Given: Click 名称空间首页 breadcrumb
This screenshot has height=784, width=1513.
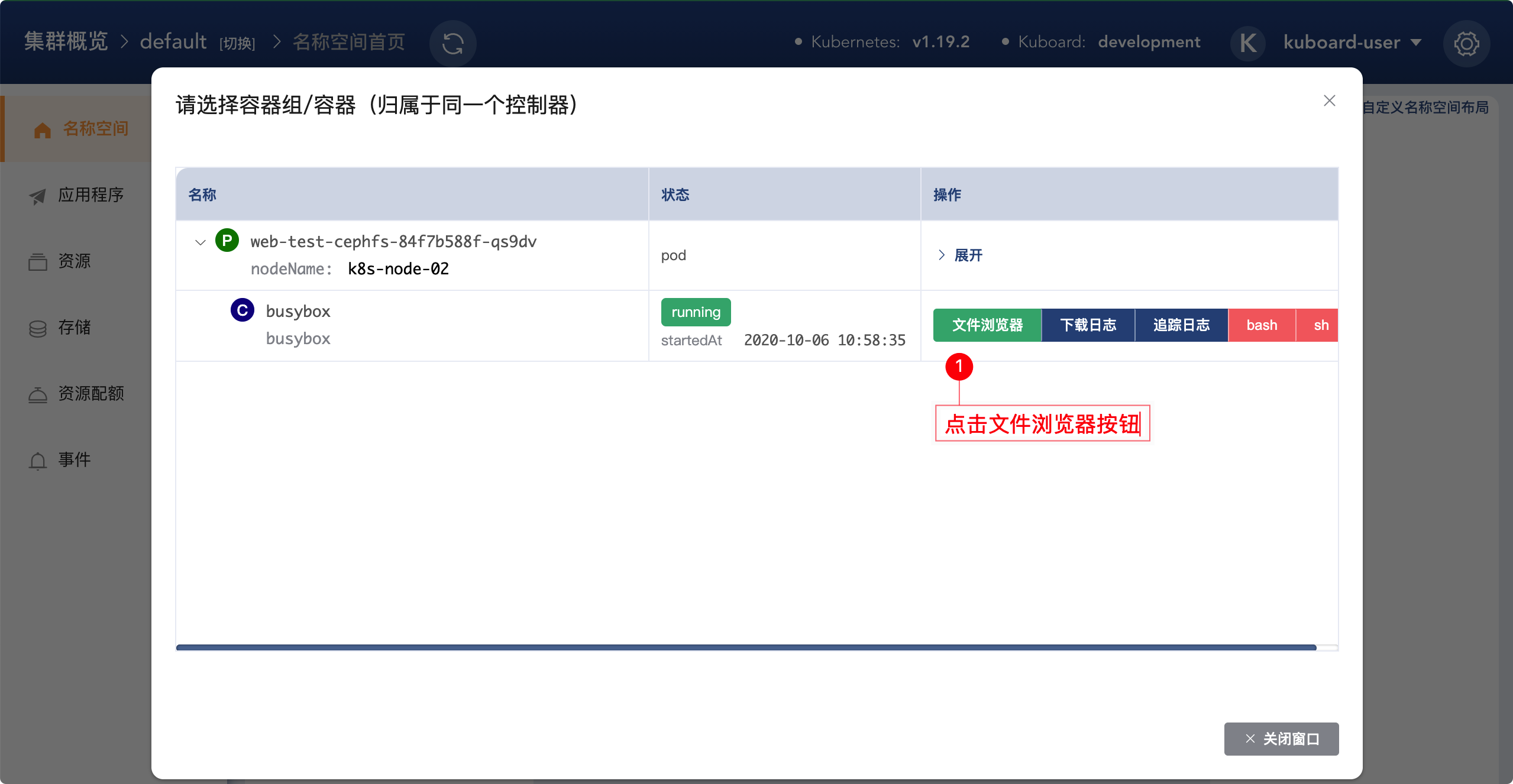Looking at the screenshot, I should 349,42.
